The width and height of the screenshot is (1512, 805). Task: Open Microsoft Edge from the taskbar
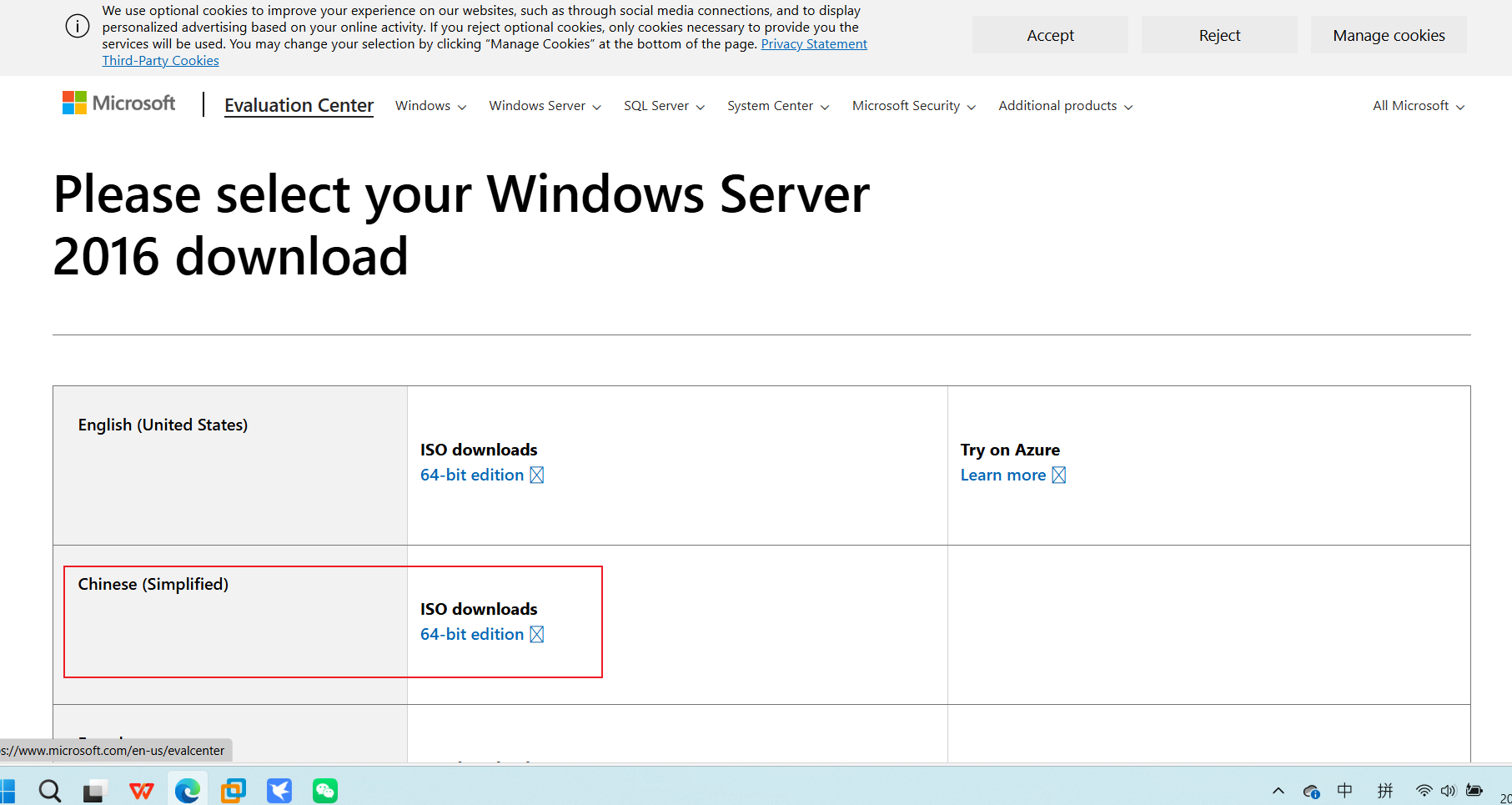click(x=188, y=789)
